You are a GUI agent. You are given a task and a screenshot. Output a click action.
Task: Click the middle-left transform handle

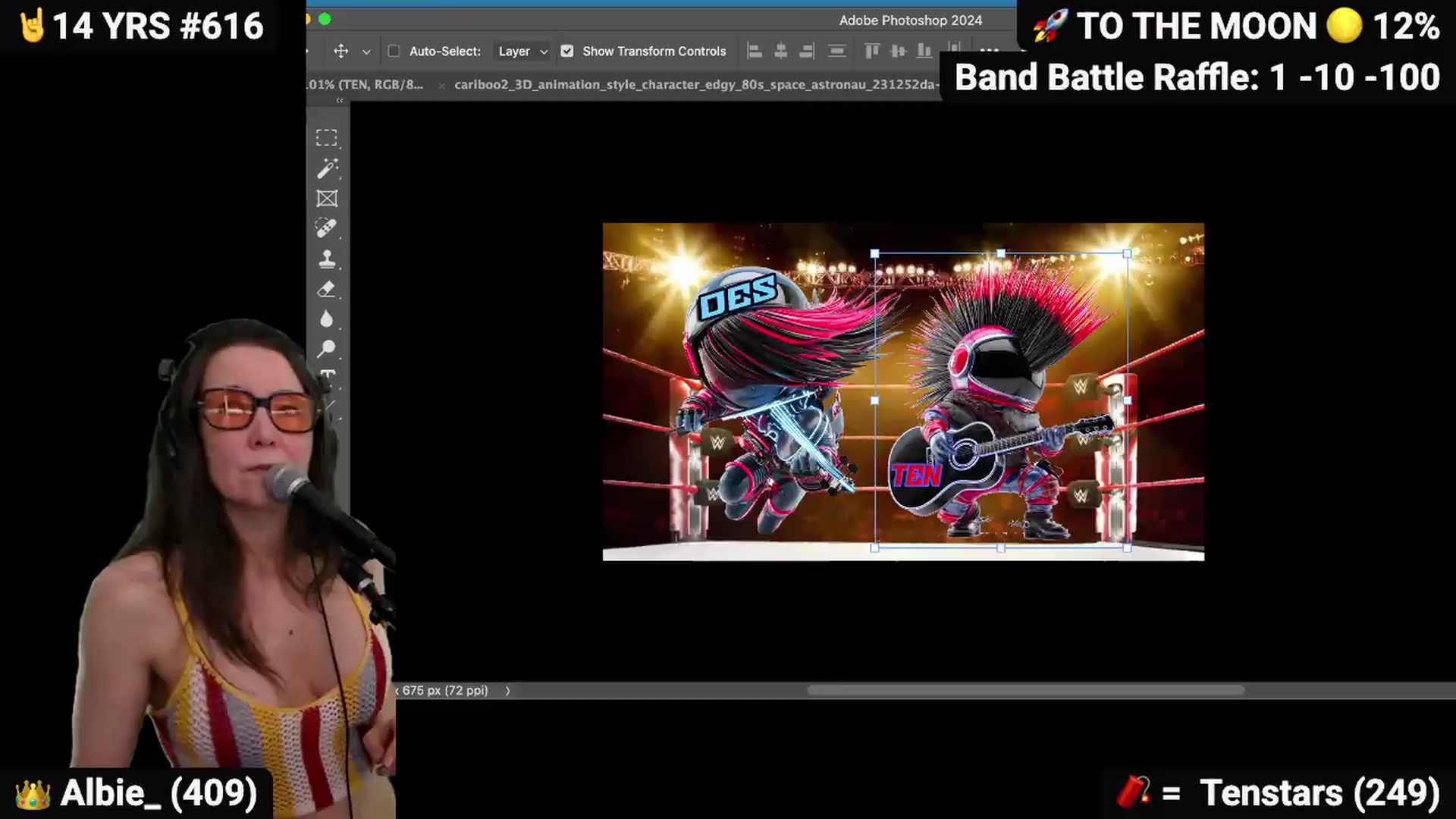tap(875, 400)
